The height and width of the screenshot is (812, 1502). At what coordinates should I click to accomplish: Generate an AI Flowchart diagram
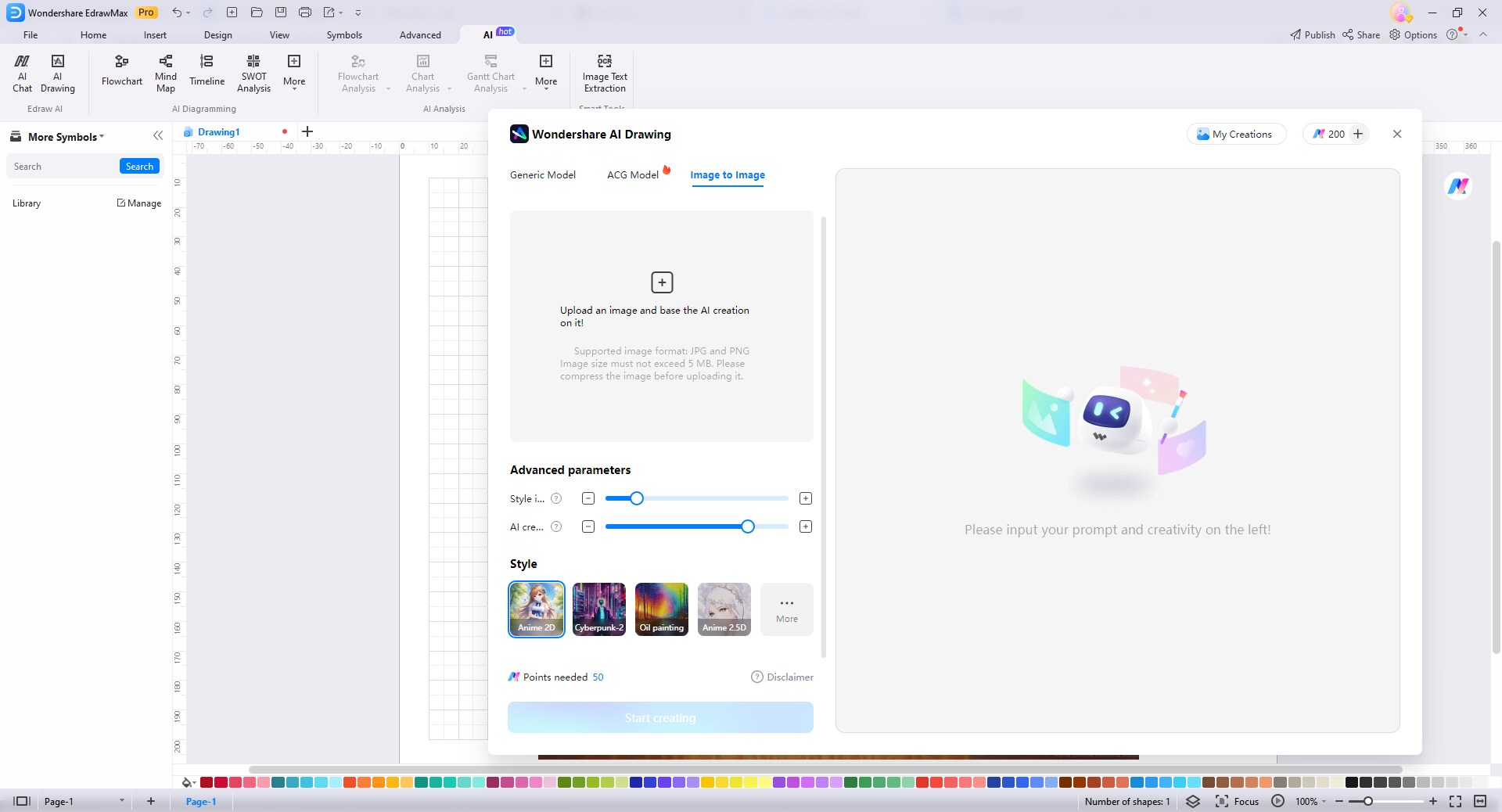pyautogui.click(x=122, y=70)
